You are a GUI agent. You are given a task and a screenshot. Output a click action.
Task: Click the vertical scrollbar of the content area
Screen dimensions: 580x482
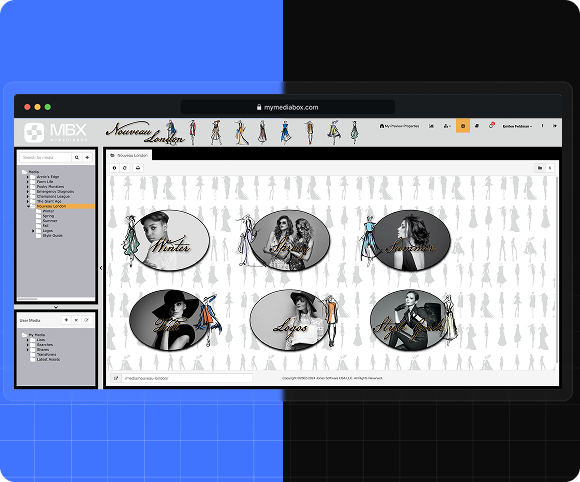557,270
